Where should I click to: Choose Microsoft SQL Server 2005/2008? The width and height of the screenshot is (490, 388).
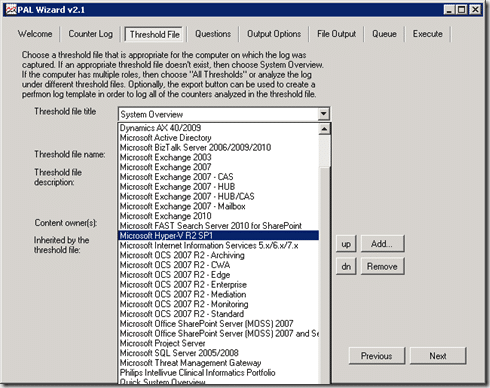218,353
